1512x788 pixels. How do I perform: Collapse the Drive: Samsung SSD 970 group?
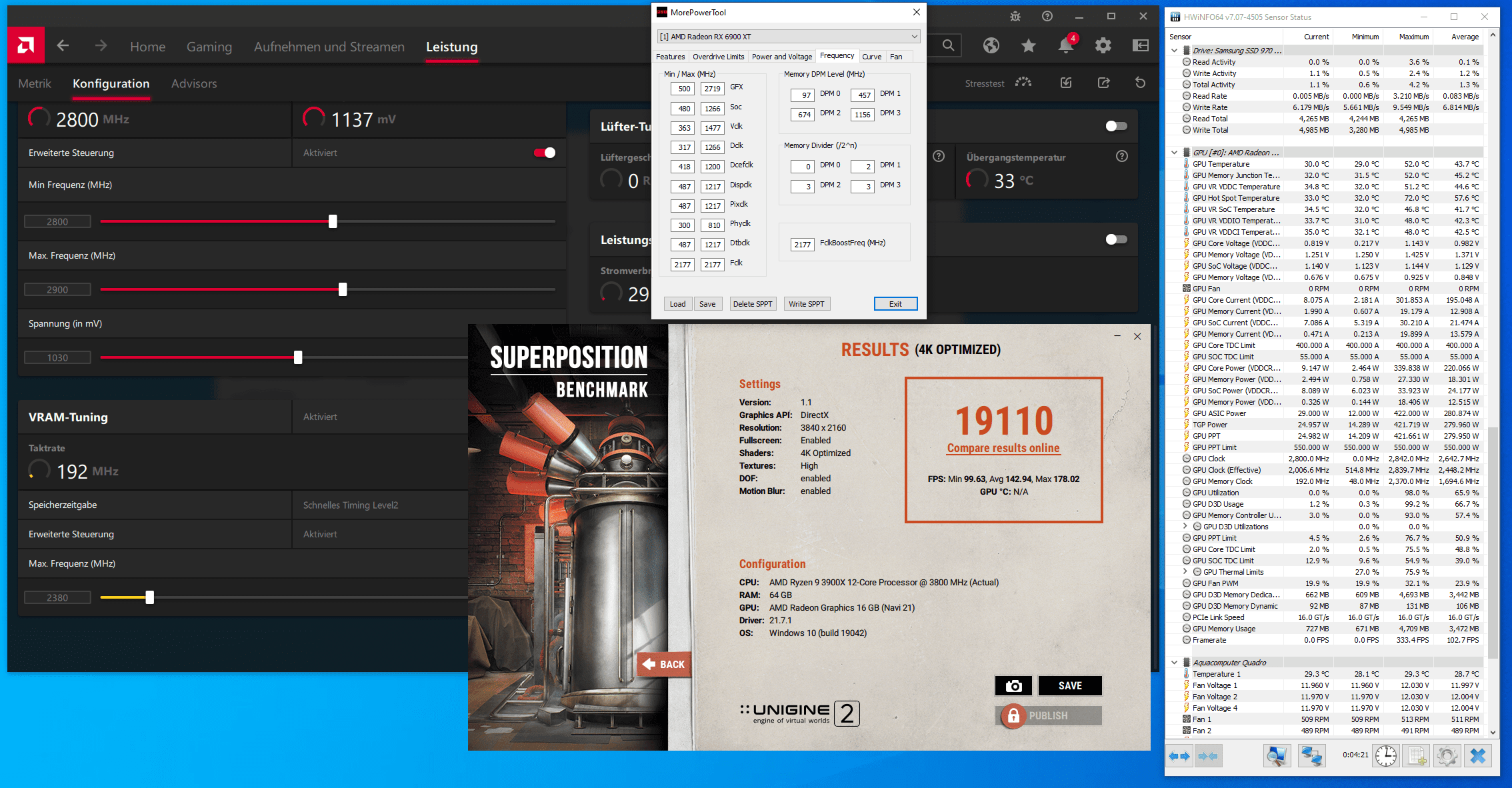tap(1174, 51)
